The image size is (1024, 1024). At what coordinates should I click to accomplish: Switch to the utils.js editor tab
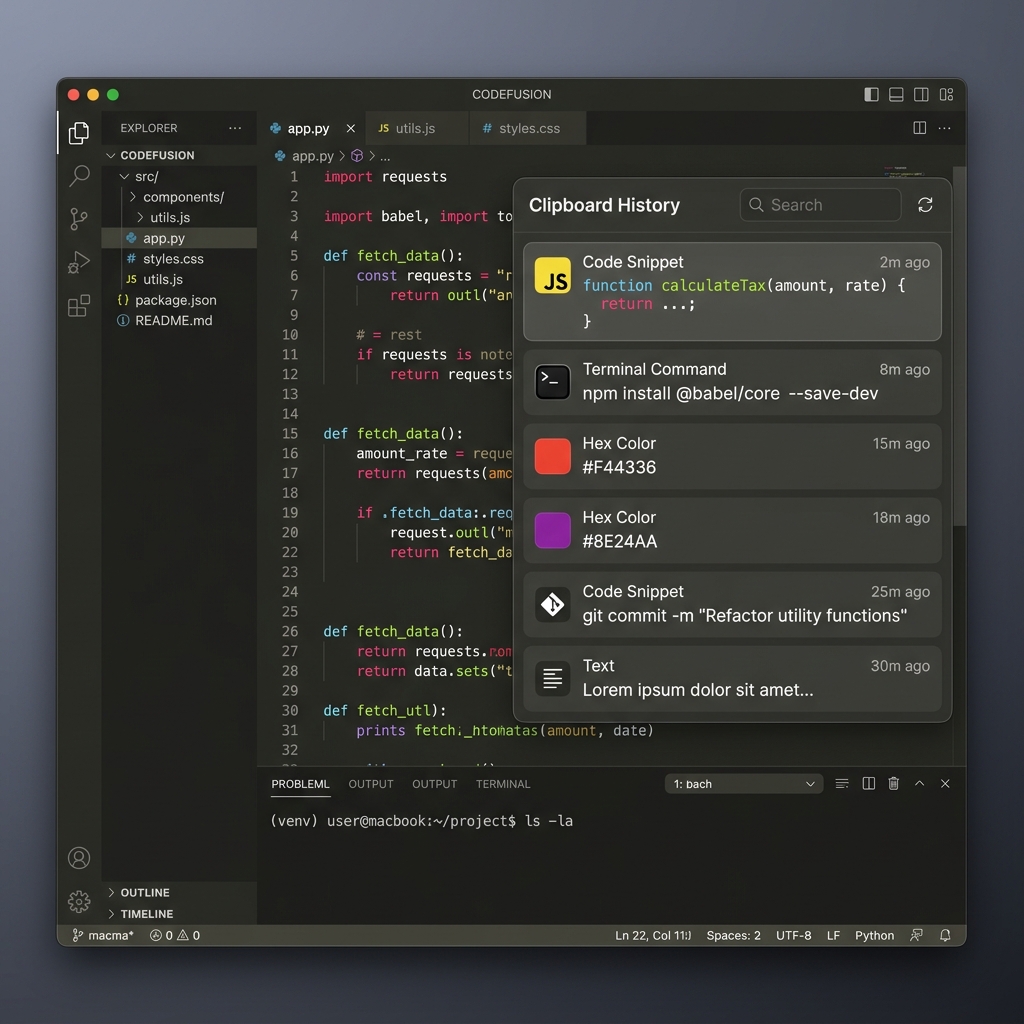point(416,129)
